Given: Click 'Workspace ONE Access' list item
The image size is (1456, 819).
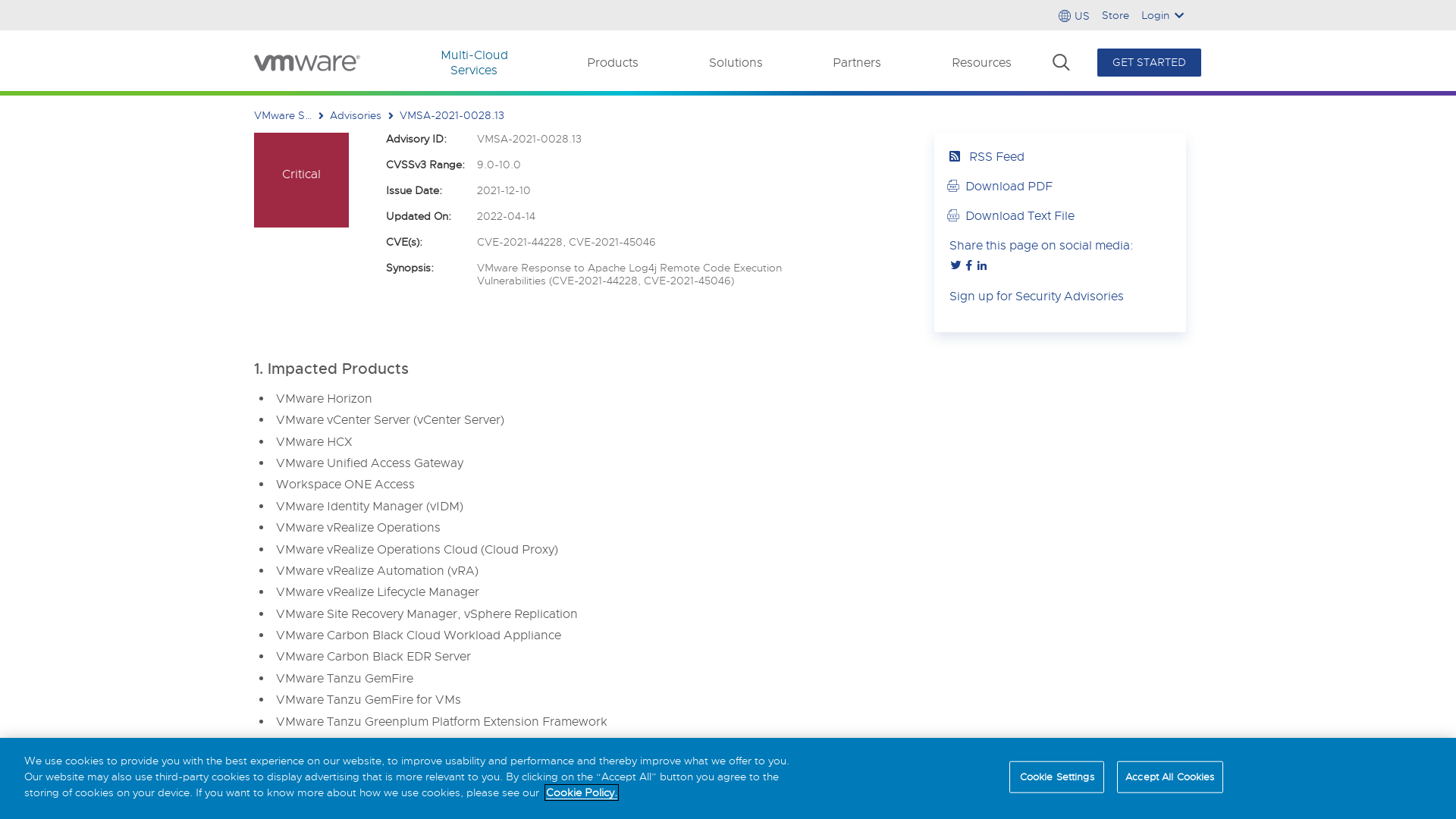Looking at the screenshot, I should 345,484.
